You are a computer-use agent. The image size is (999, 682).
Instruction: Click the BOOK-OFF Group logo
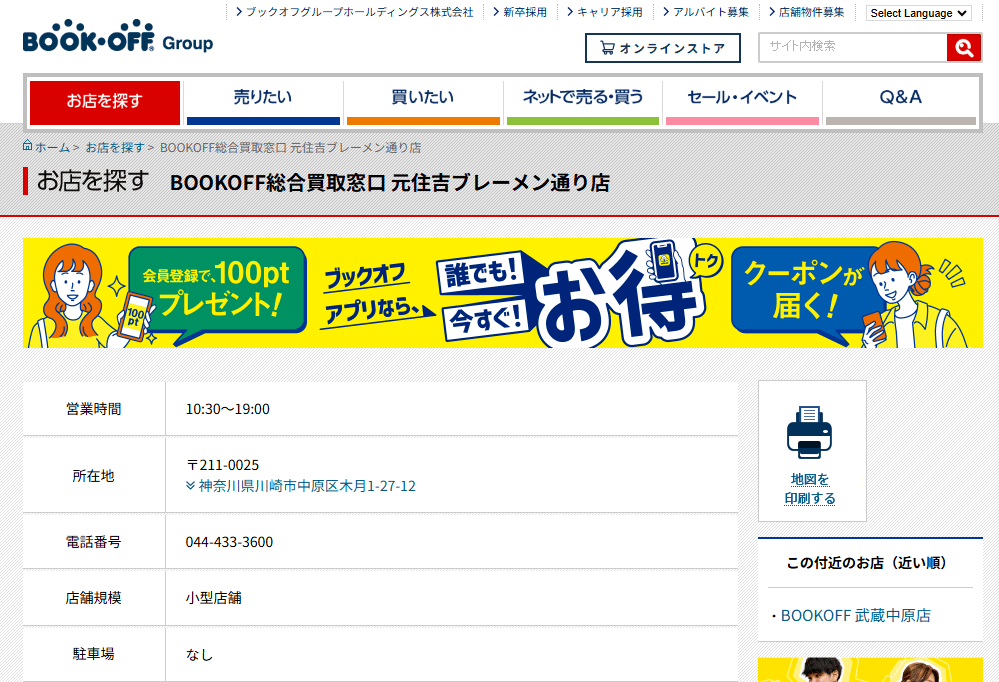(x=118, y=36)
